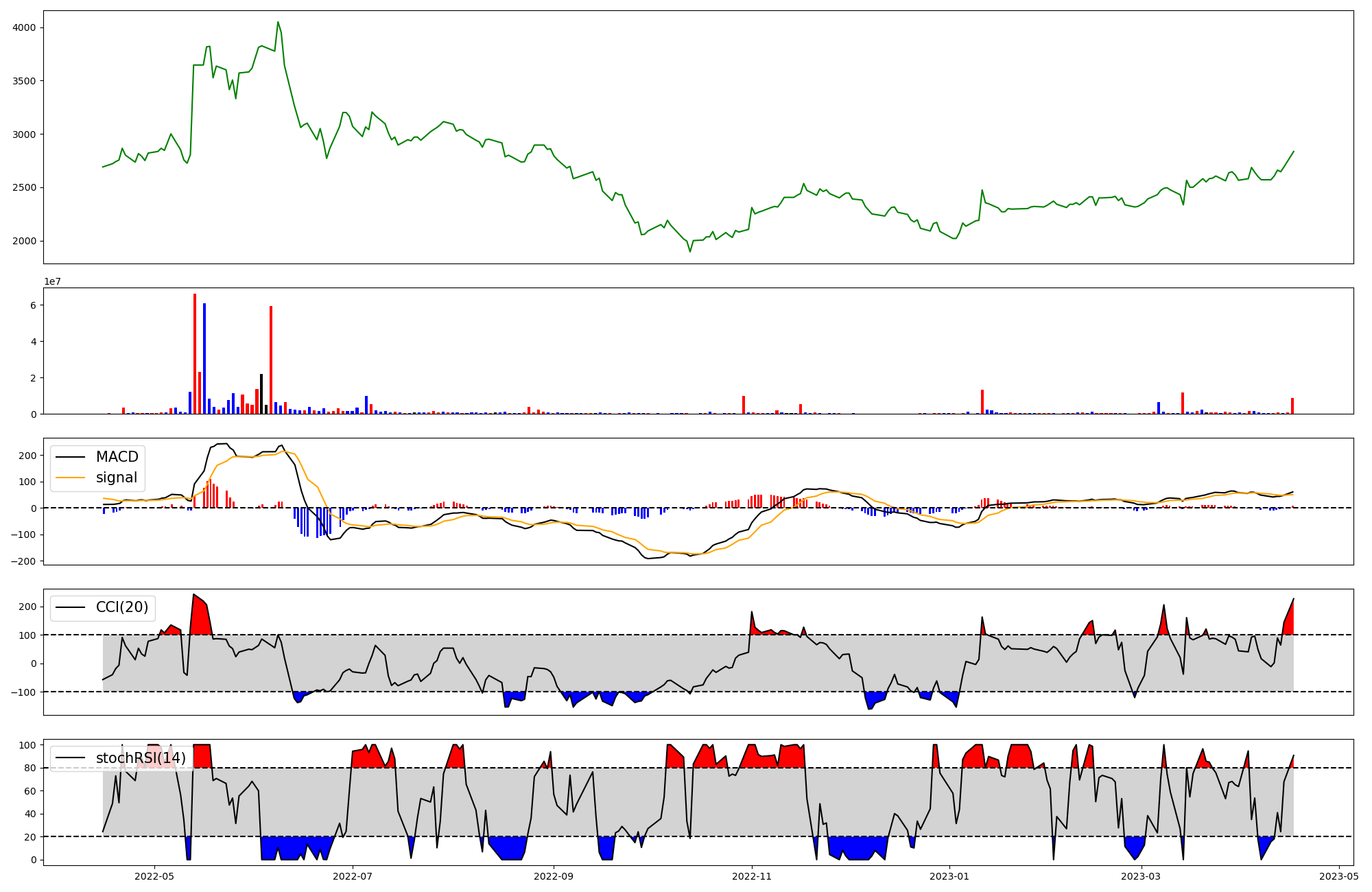
Task: Click the 4000 price axis label
Action: click(x=24, y=27)
